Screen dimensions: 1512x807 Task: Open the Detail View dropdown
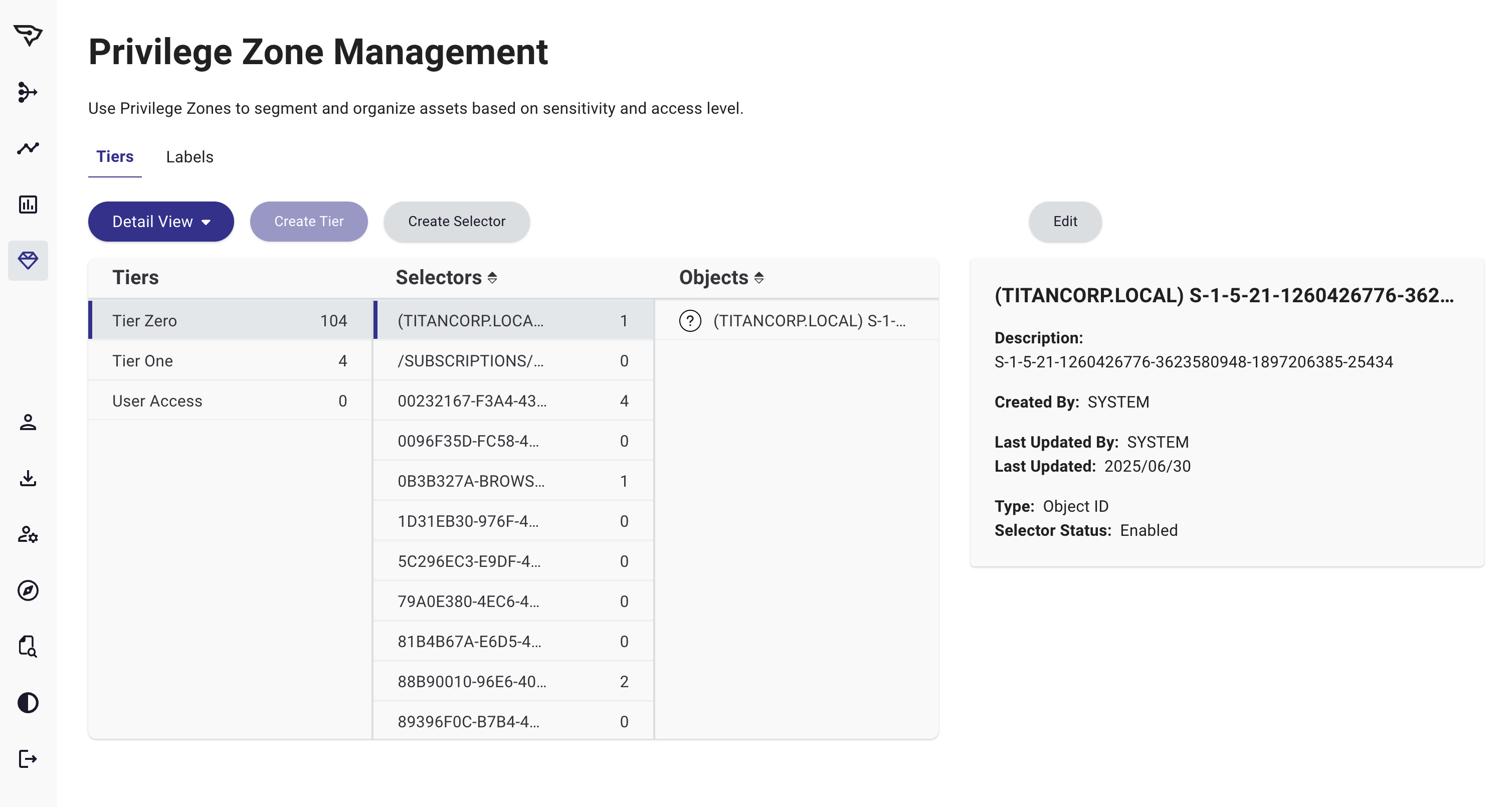[161, 221]
